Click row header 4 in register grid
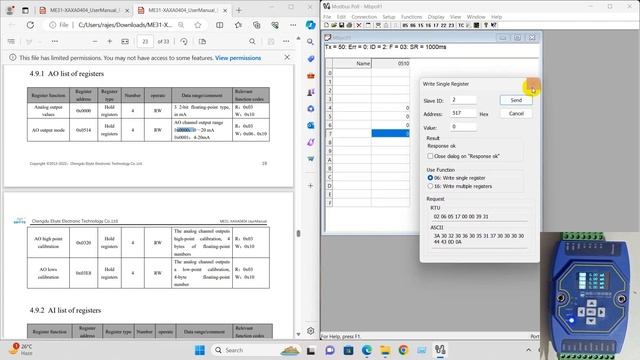Image resolution: width=640 pixels, height=360 pixels. point(329,108)
